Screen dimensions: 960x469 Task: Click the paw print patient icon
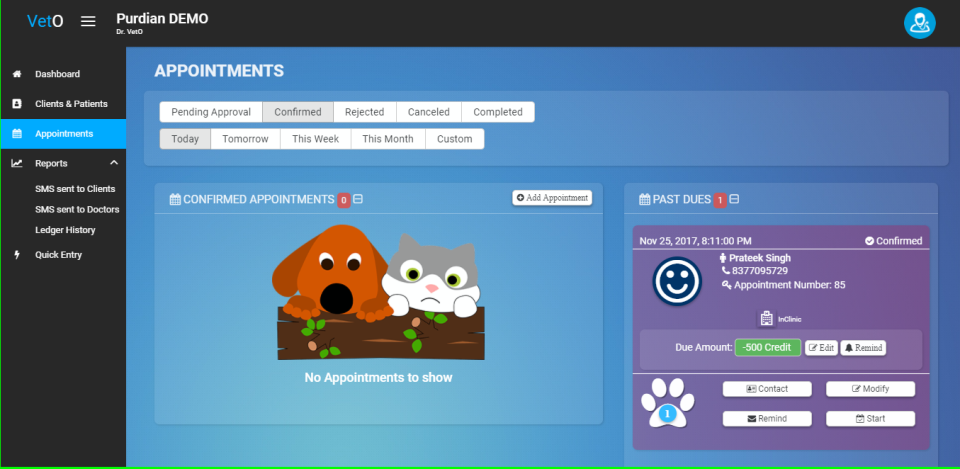click(667, 403)
